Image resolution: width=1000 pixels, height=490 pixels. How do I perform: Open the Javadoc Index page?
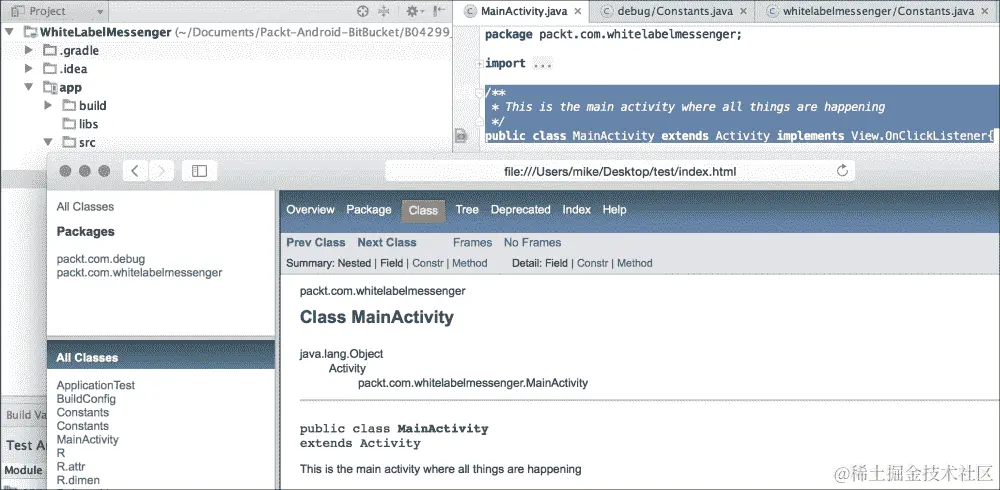coord(577,209)
